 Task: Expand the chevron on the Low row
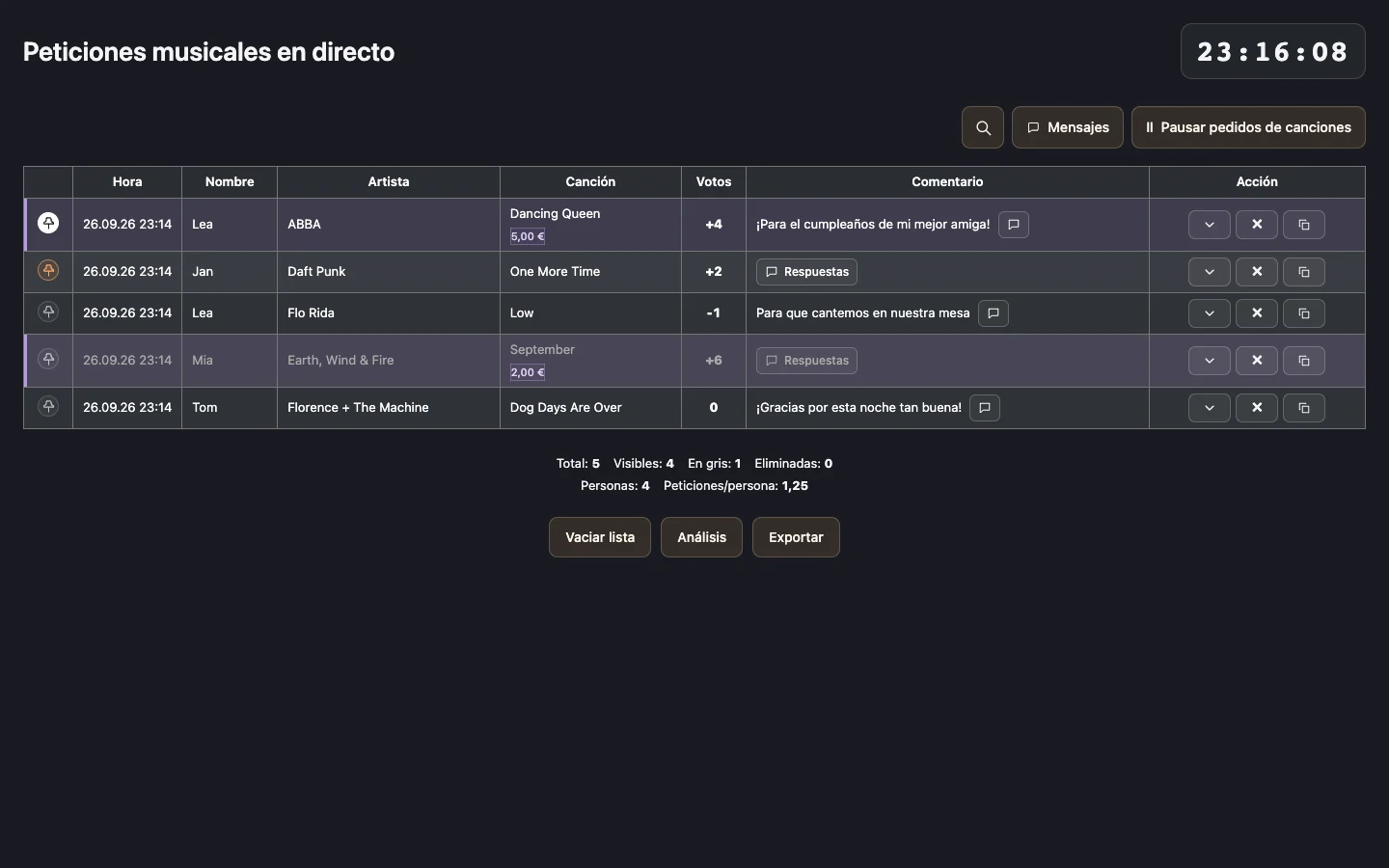(1210, 313)
